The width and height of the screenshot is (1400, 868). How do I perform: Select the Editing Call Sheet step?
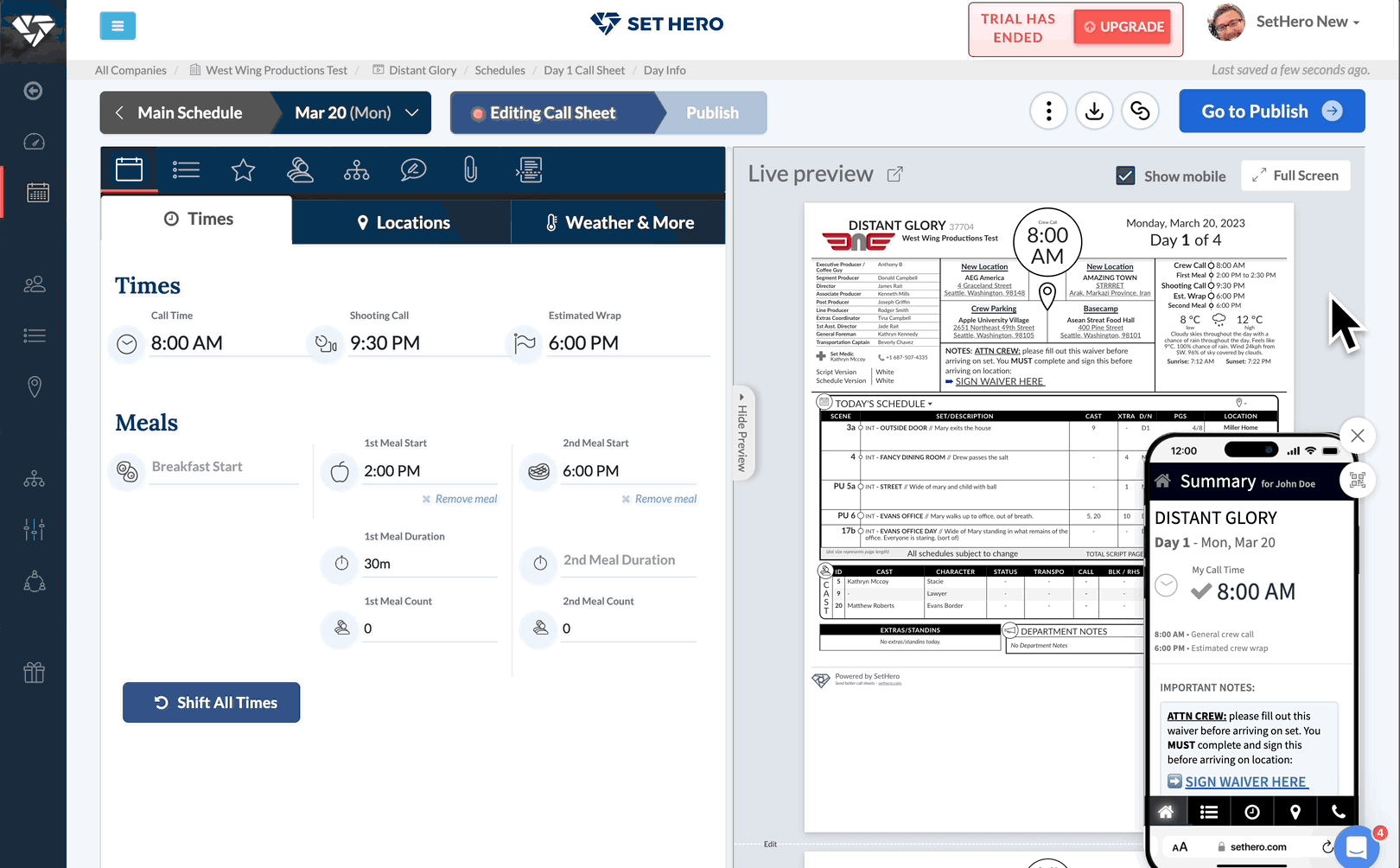[553, 112]
